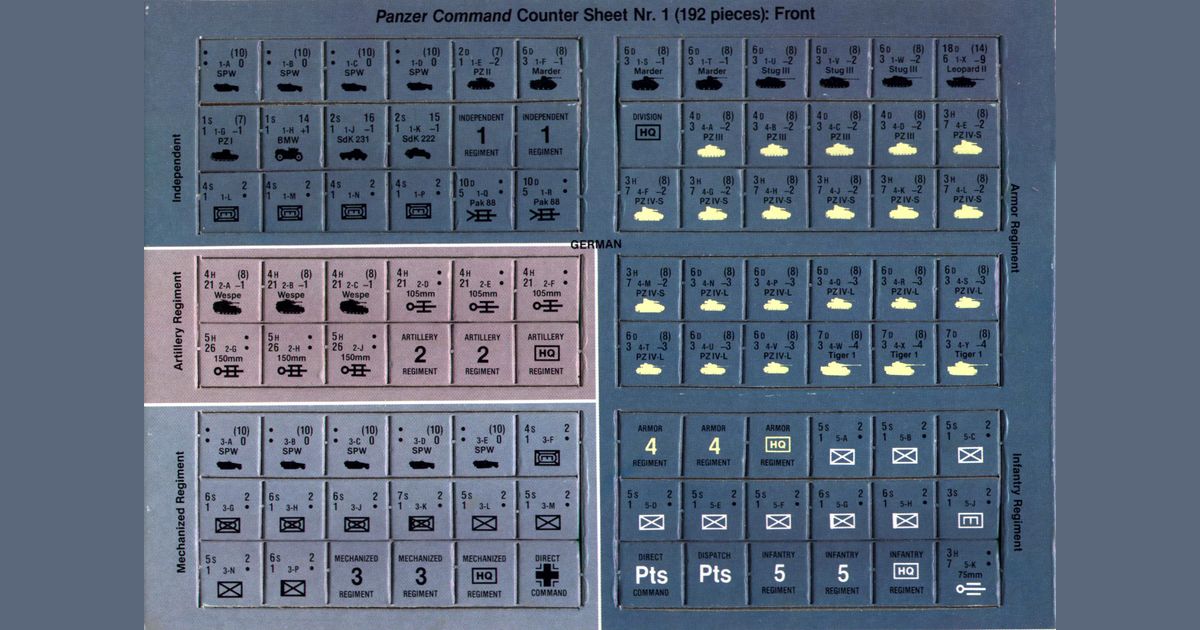Select the PZ II tank counter
The width and height of the screenshot is (1200, 630).
pos(484,68)
